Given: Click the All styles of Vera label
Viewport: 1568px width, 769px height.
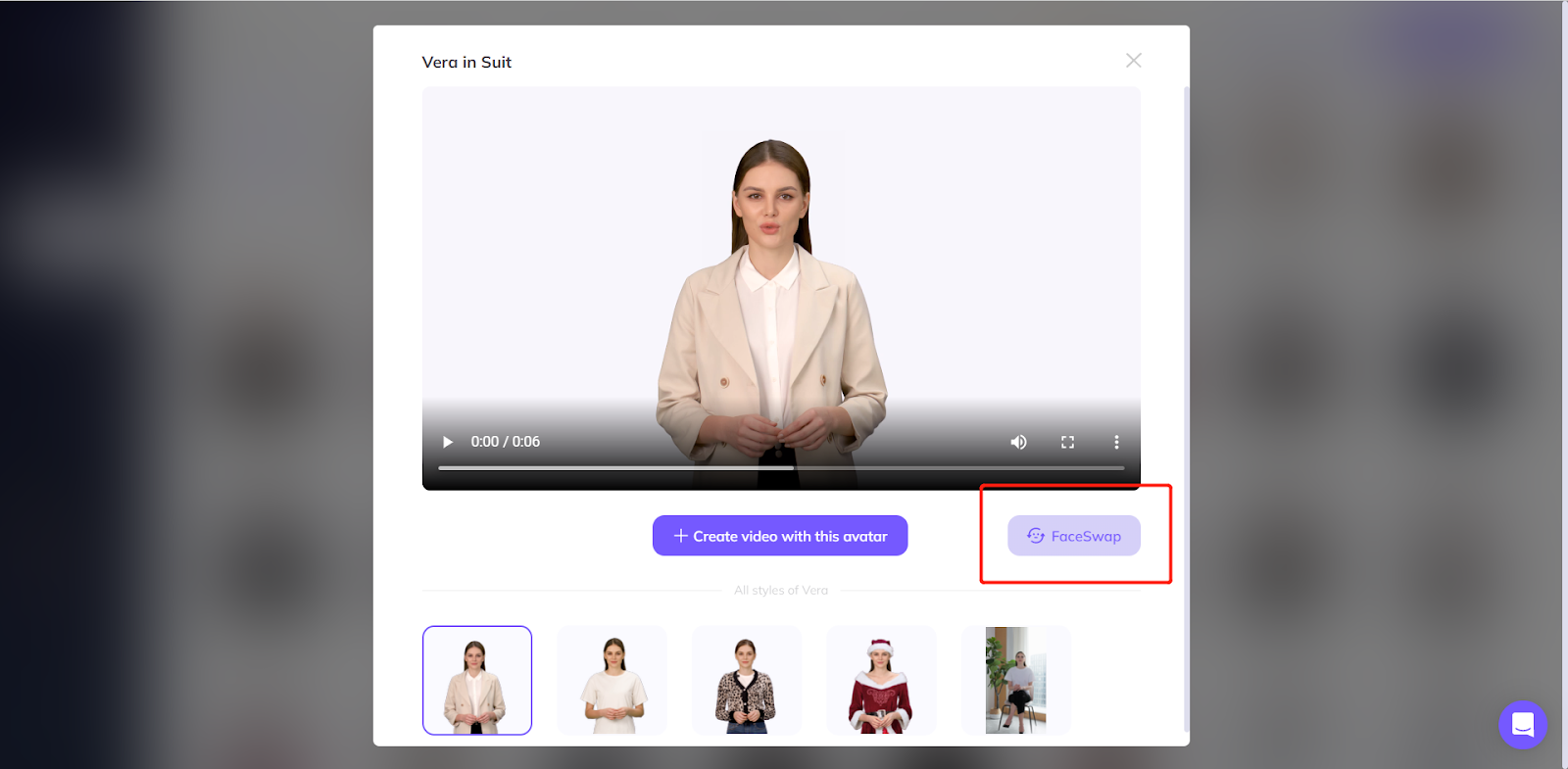Looking at the screenshot, I should coord(781,591).
